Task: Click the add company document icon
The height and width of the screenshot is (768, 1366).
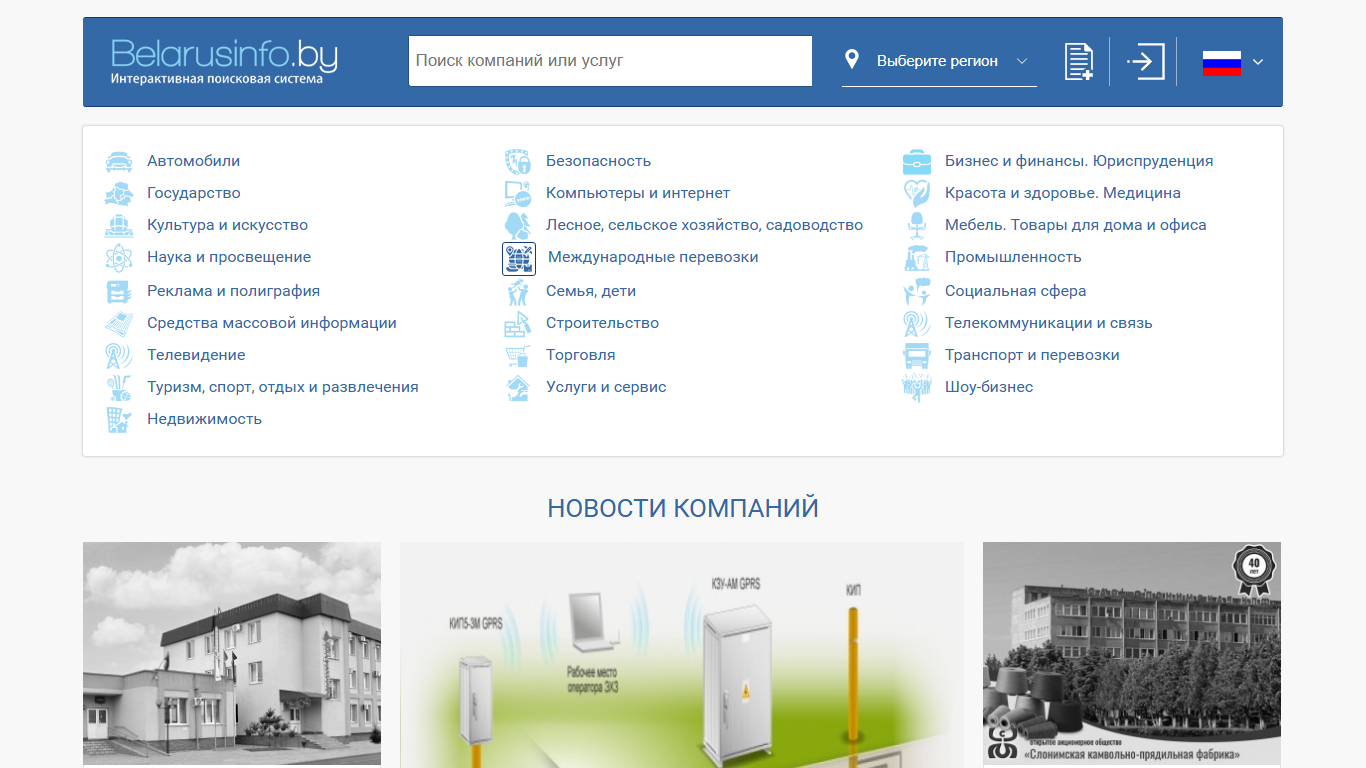Action: coord(1078,62)
